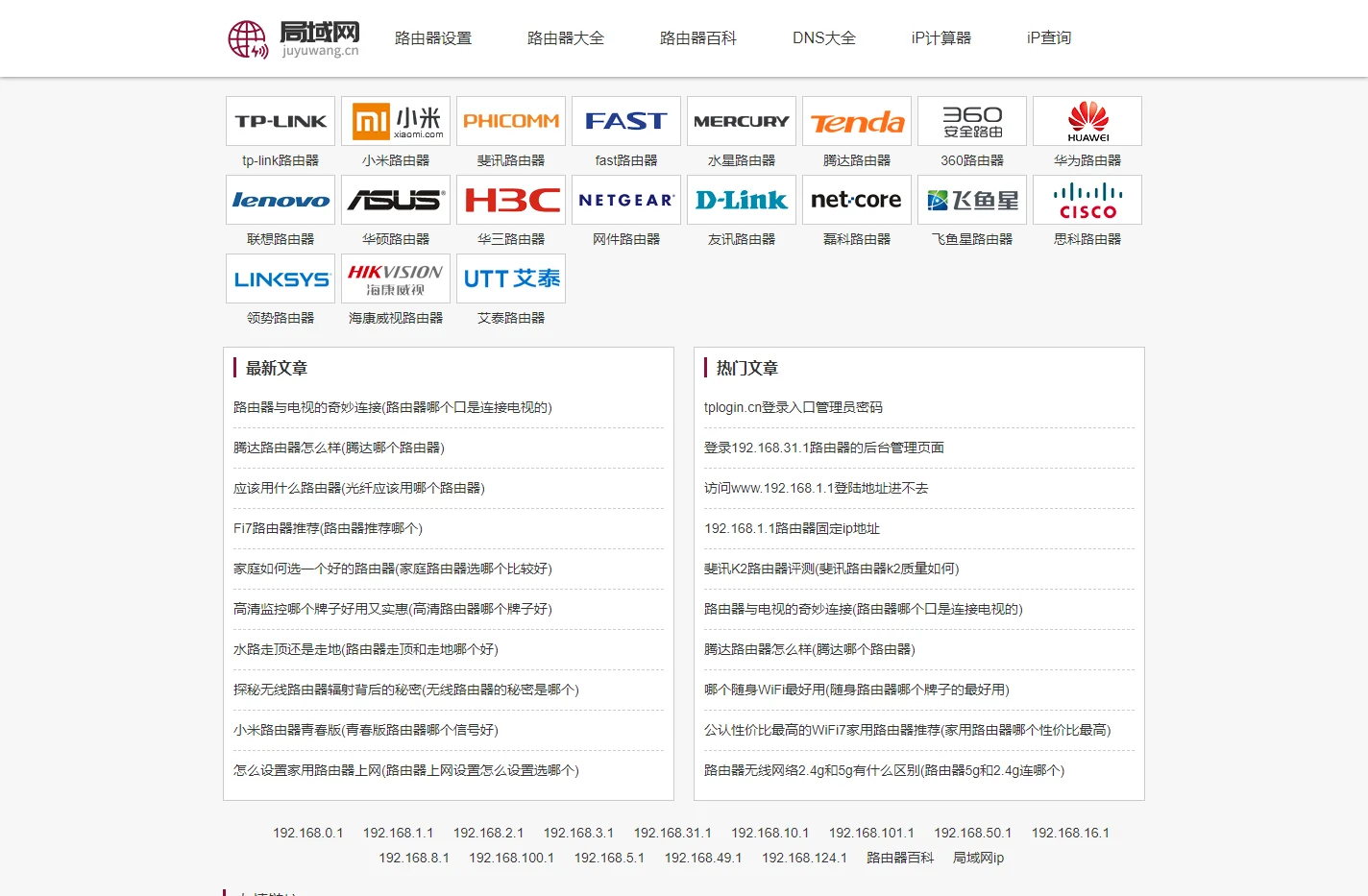1368x896 pixels.
Task: Open 登录192.168.31.1路由器的后台管理页面 article
Action: (824, 448)
